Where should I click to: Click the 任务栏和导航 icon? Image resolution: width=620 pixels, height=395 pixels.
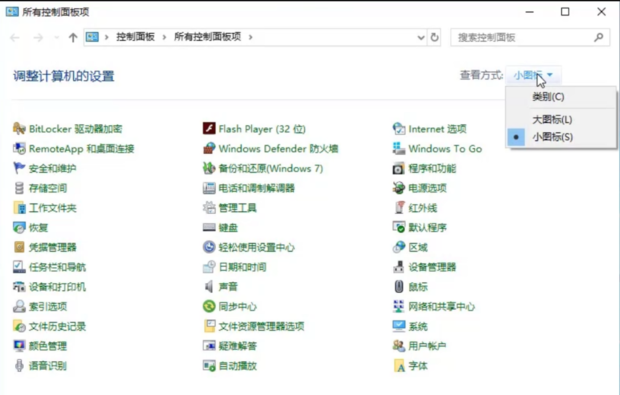[x=19, y=267]
